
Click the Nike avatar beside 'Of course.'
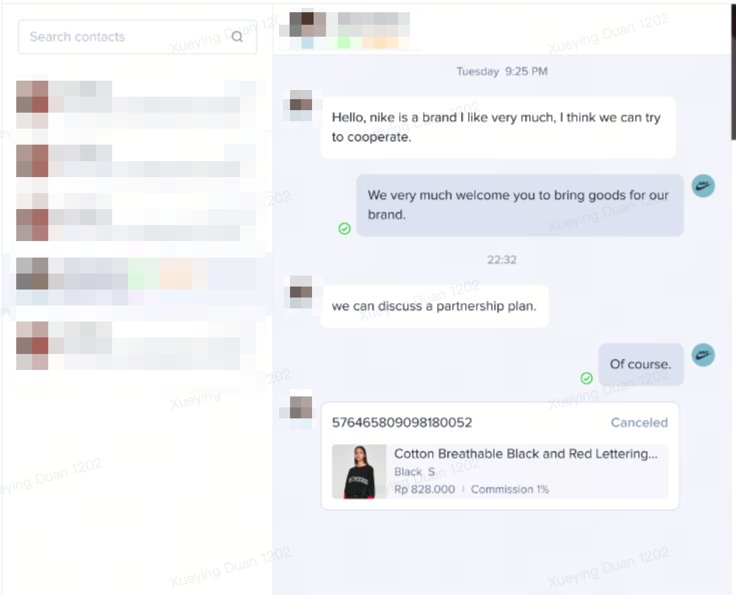pos(703,355)
